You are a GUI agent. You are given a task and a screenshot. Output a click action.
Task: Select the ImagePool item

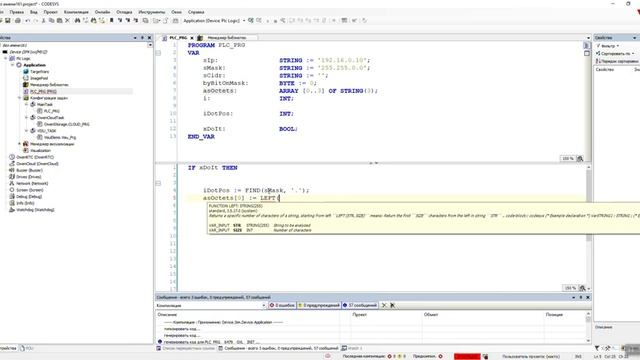point(39,78)
